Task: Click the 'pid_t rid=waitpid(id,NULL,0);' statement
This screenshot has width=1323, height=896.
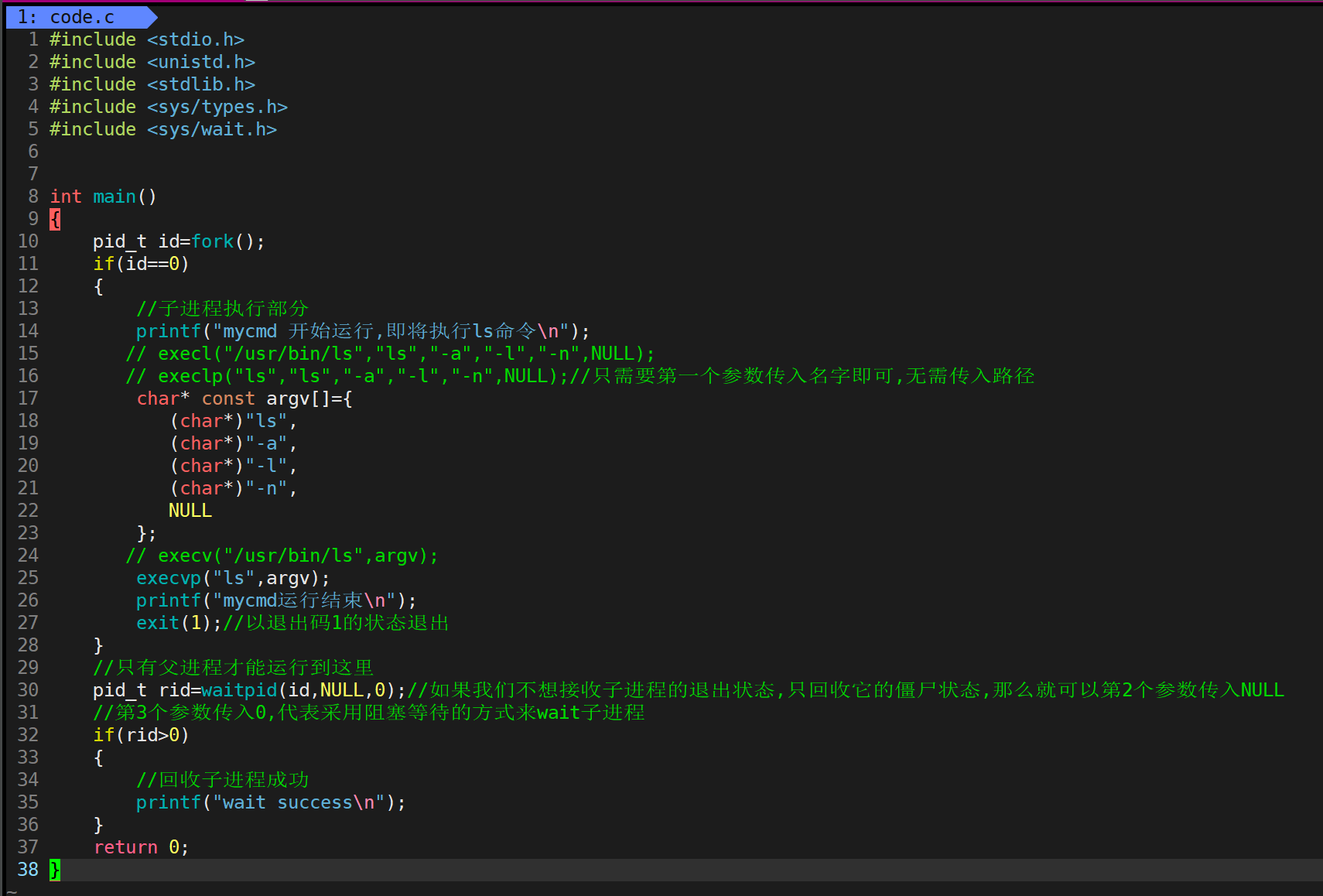Action: (249, 690)
